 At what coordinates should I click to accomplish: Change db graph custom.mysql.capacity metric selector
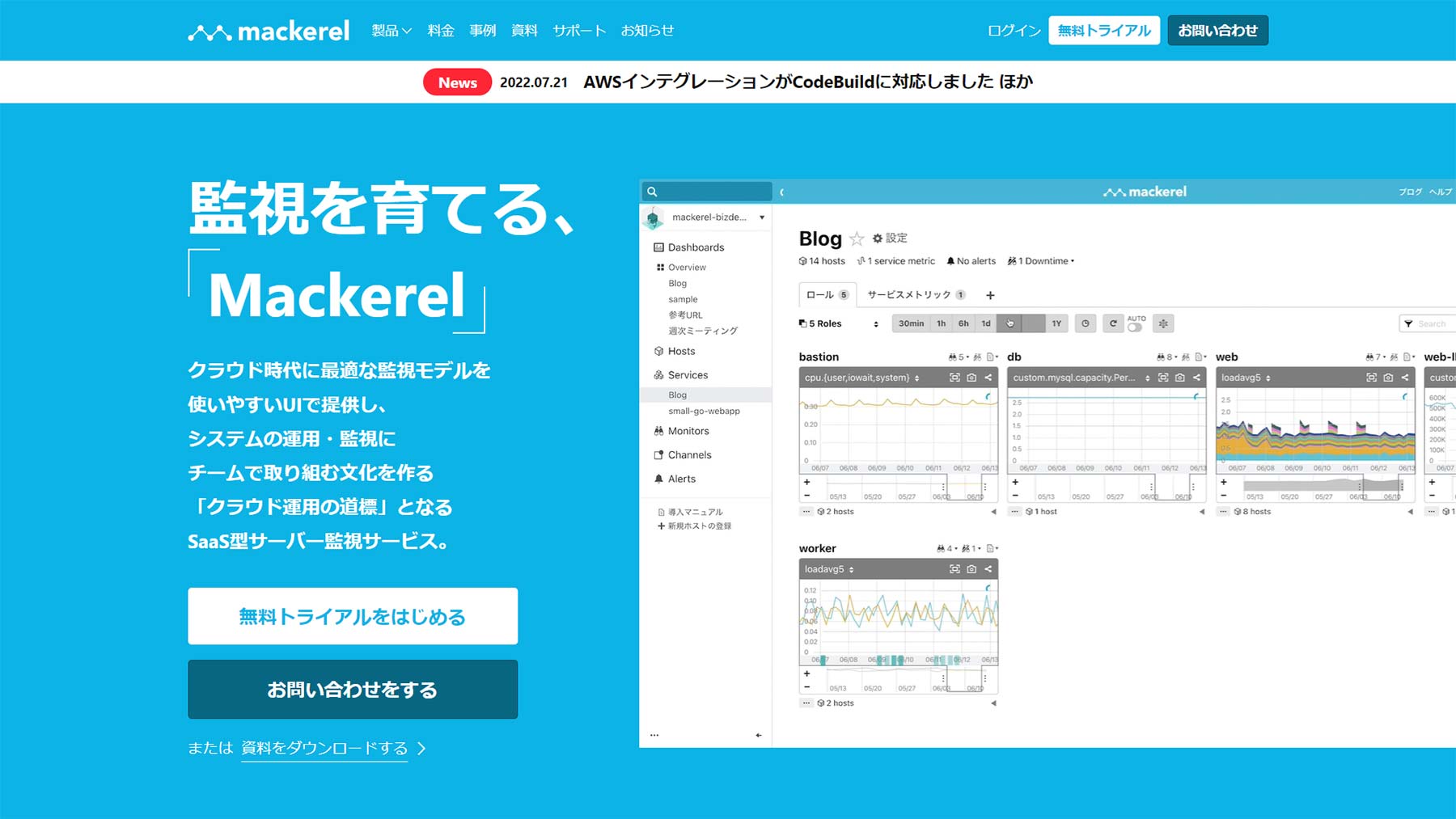tap(1081, 378)
